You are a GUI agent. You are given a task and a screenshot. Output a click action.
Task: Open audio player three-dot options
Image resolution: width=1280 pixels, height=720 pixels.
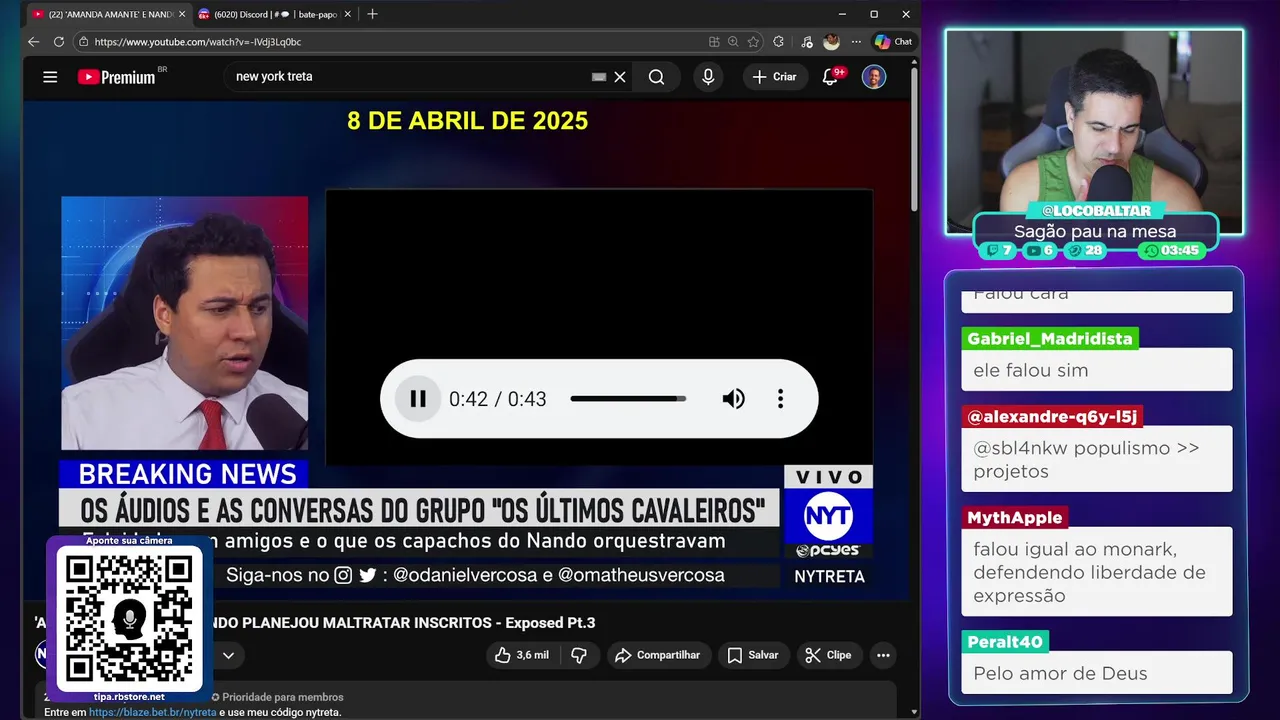tap(780, 399)
